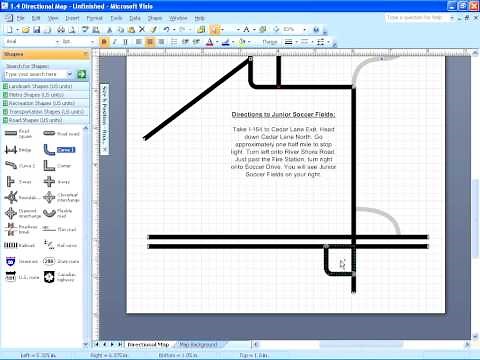
Task: Toggle Underline formatting
Action: coord(126,42)
